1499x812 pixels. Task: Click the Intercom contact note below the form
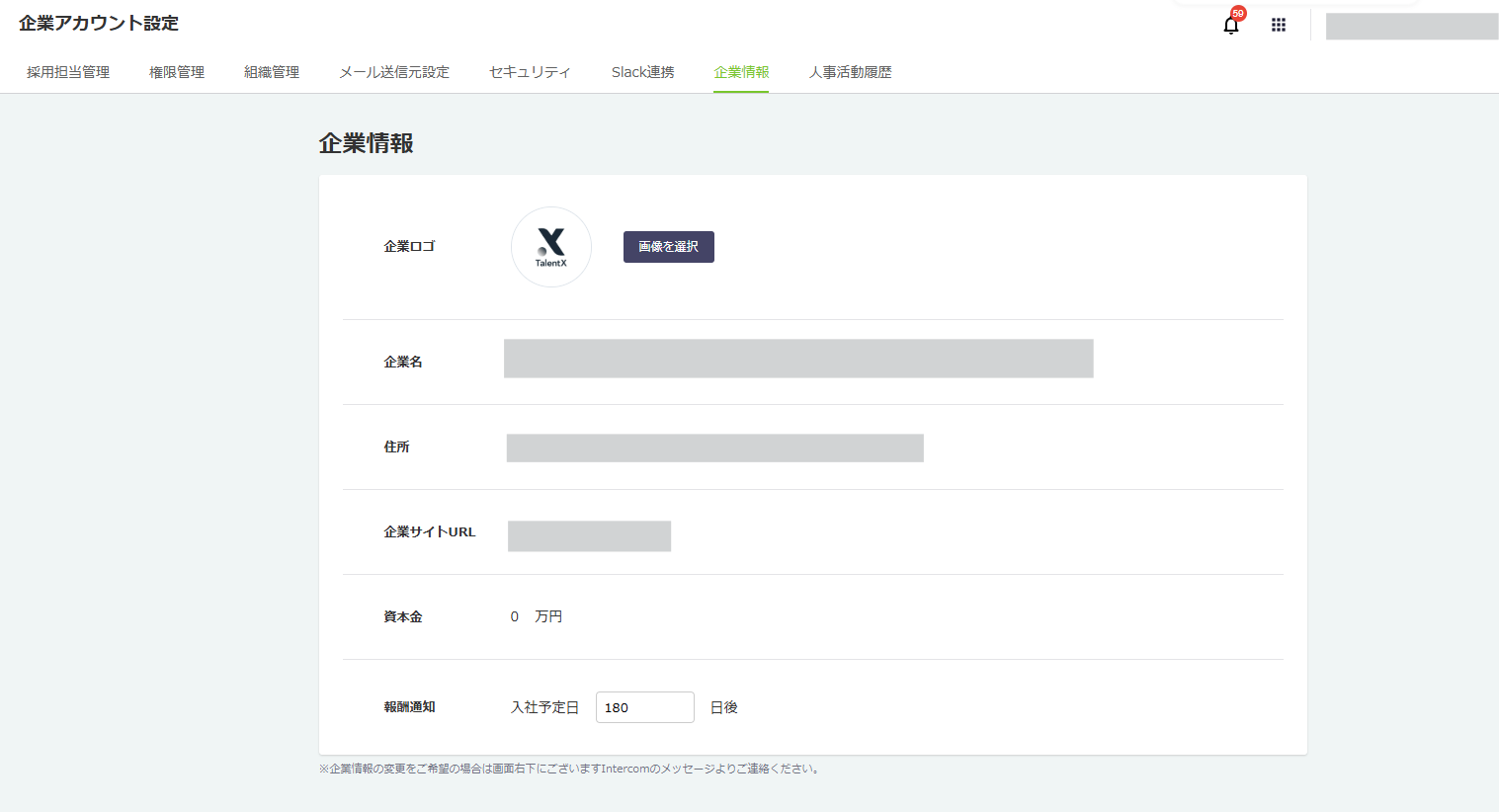click(x=570, y=769)
